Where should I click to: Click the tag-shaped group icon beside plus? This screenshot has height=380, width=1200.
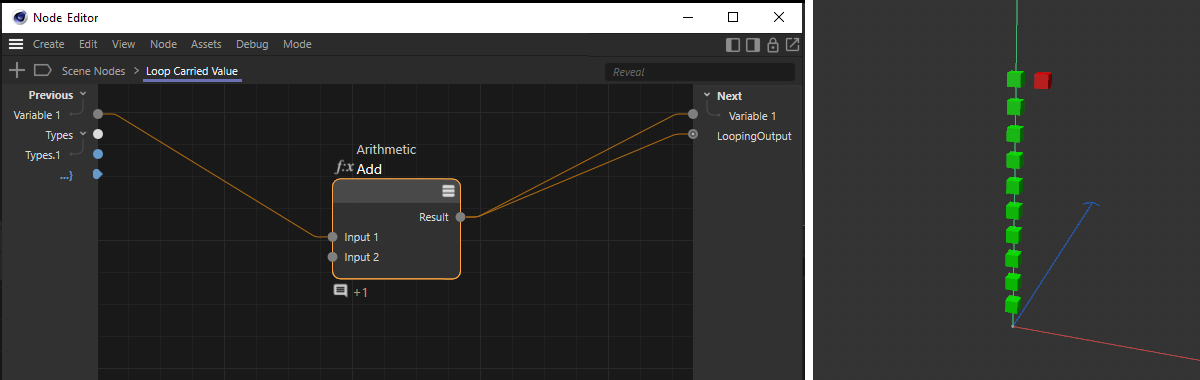tap(42, 70)
